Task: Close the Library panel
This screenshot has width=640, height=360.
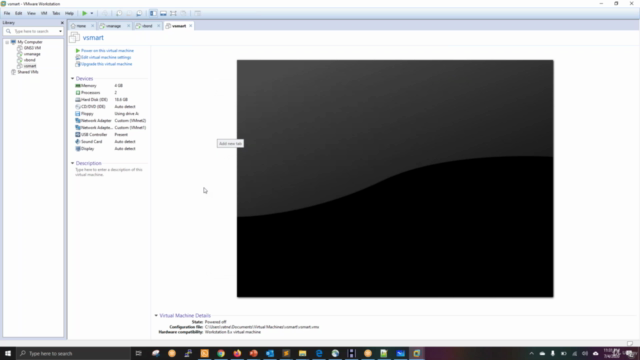Action: tap(62, 23)
